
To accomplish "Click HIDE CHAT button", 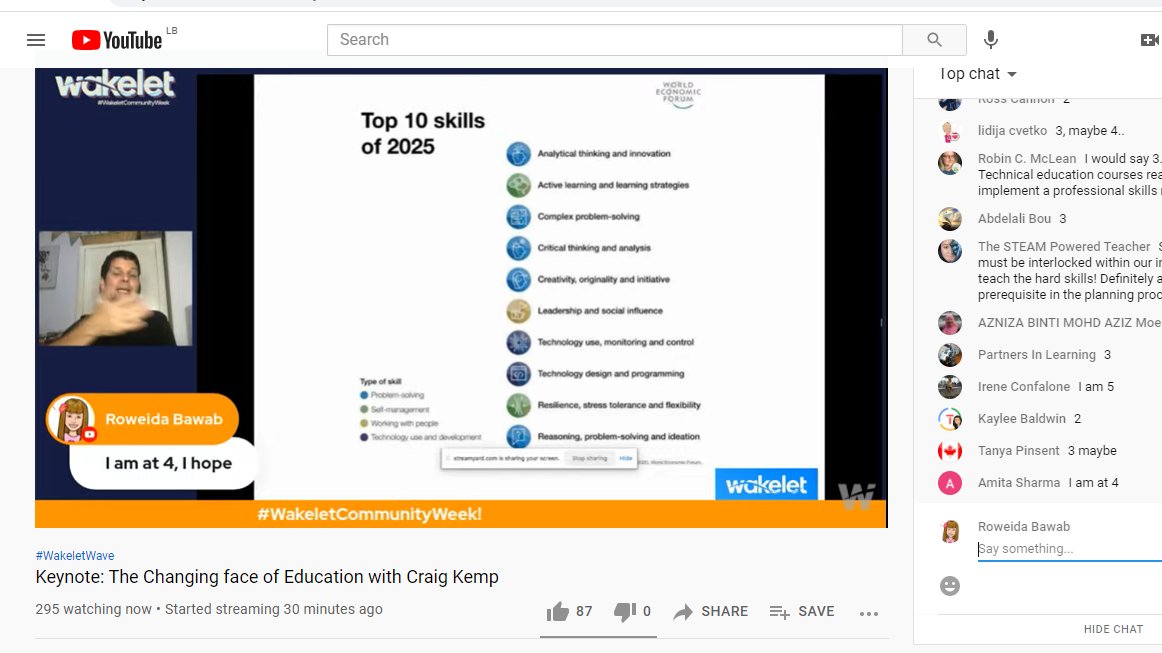I will (1113, 629).
